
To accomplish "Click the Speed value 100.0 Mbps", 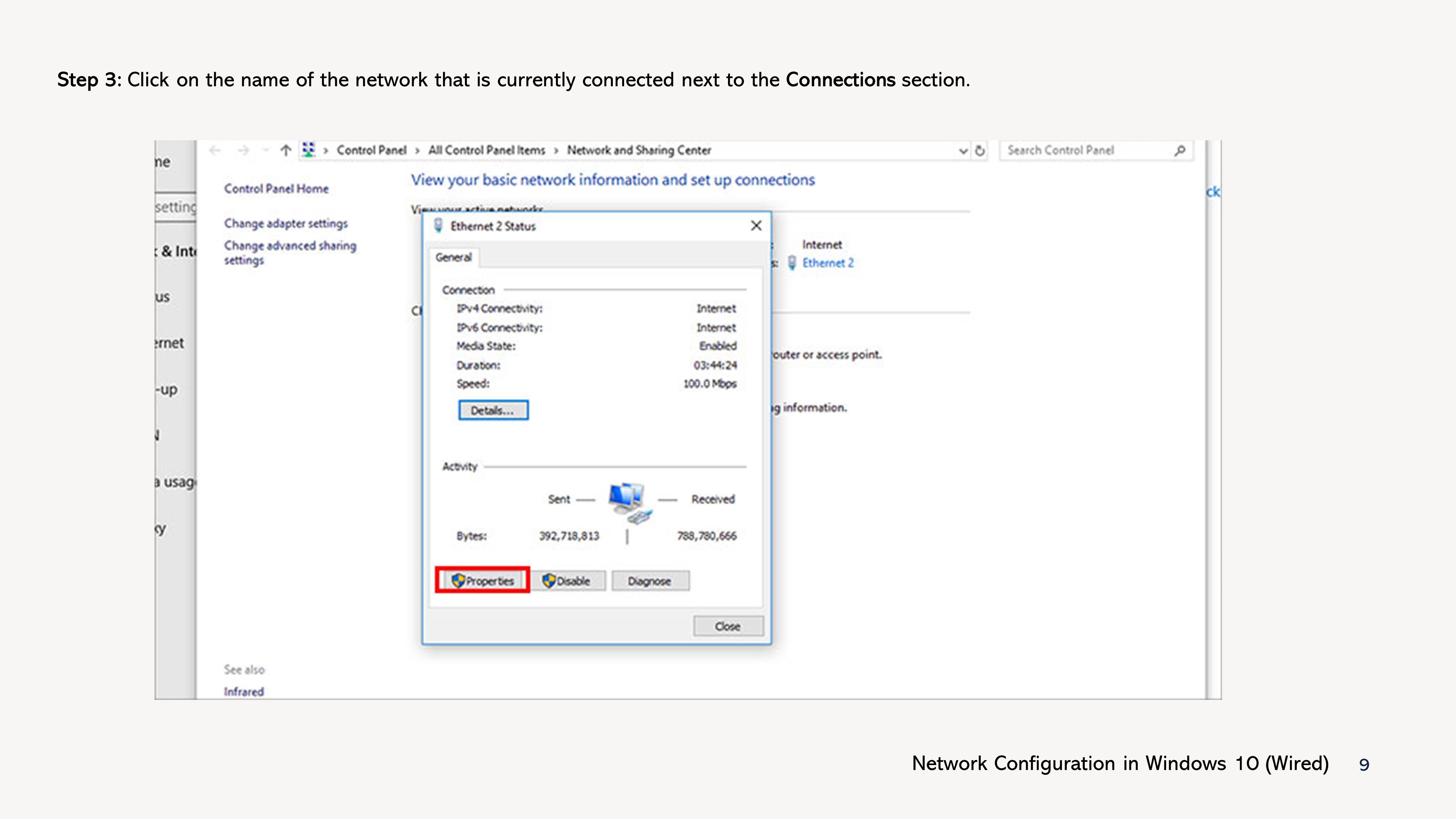I will pyautogui.click(x=710, y=384).
